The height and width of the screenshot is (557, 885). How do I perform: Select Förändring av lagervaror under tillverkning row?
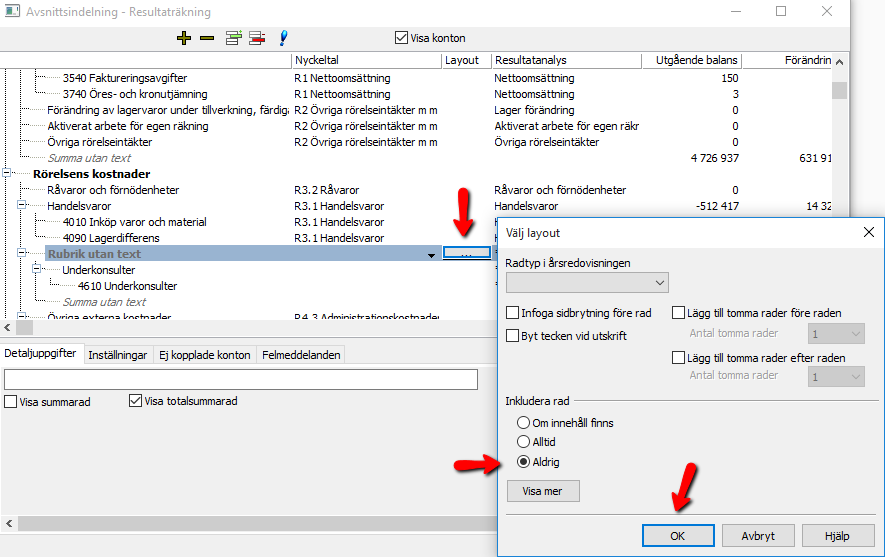pyautogui.click(x=168, y=110)
